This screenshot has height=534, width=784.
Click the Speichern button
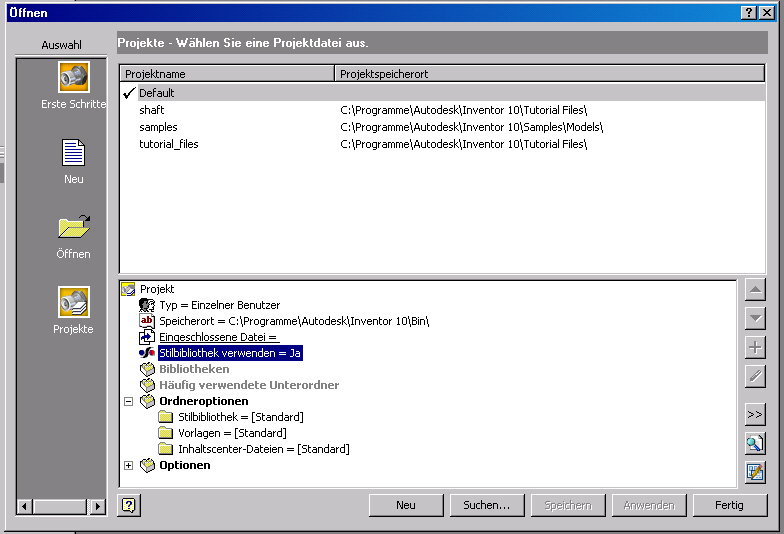tap(568, 505)
